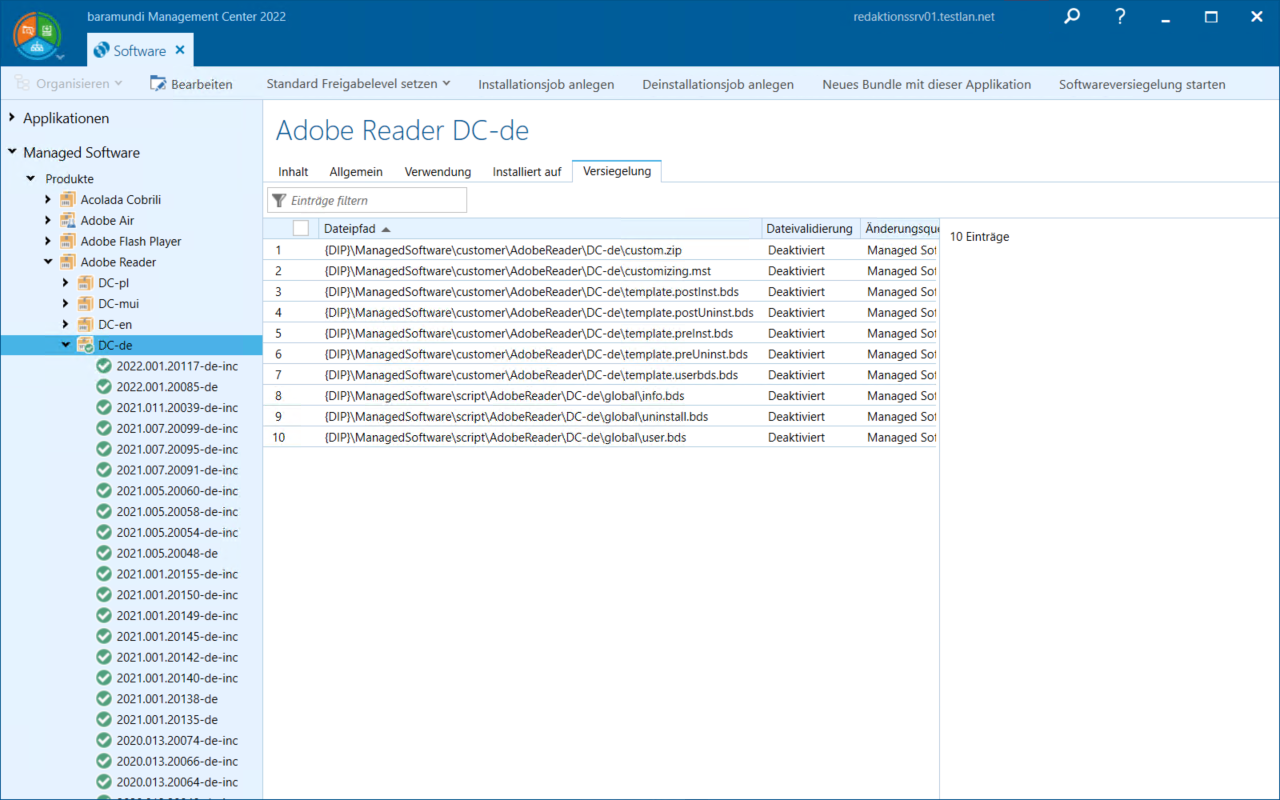Click the Adobe Flash Player product icon

point(68,241)
